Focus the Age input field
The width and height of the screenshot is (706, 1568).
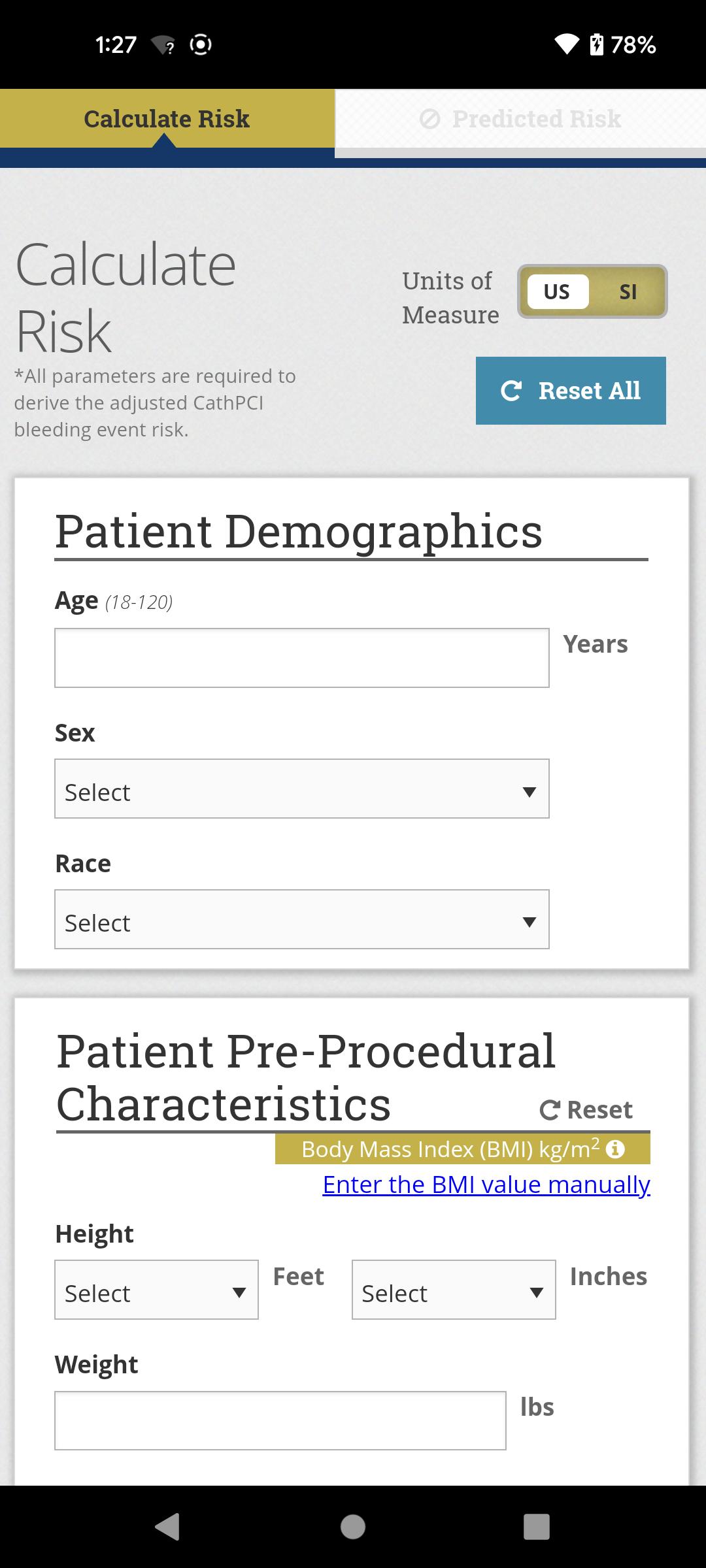(302, 658)
